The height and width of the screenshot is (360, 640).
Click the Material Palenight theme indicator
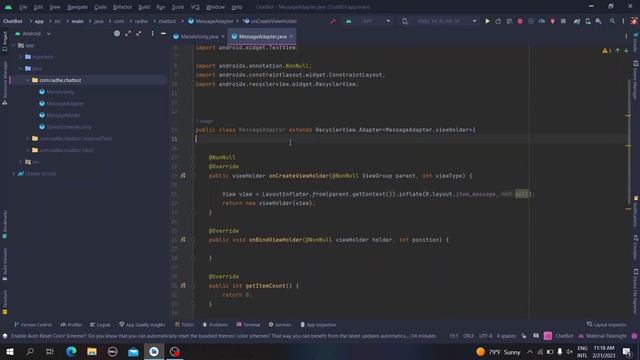coord(602,336)
